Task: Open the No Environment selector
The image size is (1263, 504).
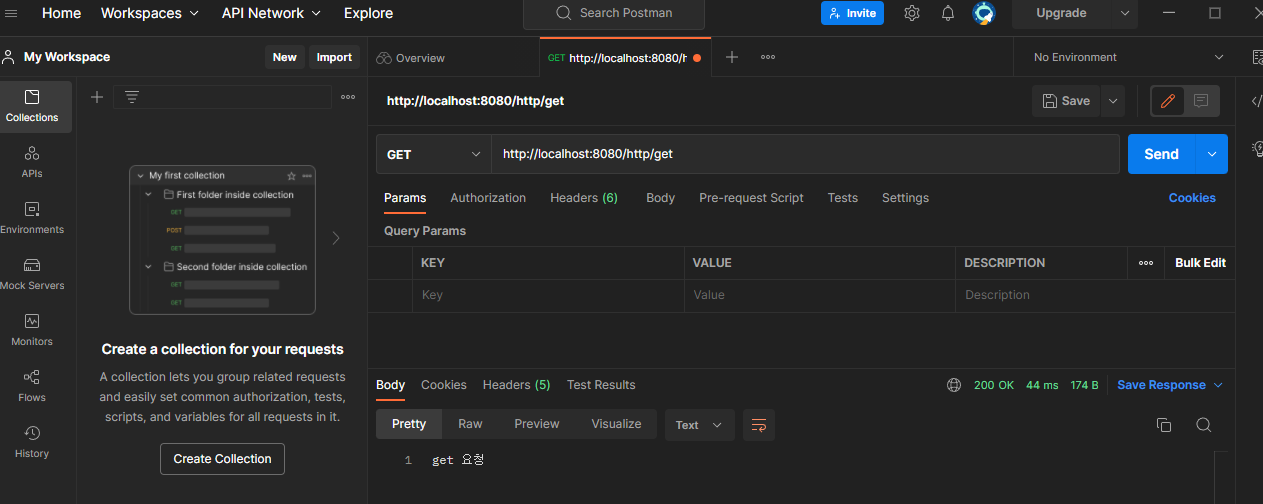Action: [1128, 57]
